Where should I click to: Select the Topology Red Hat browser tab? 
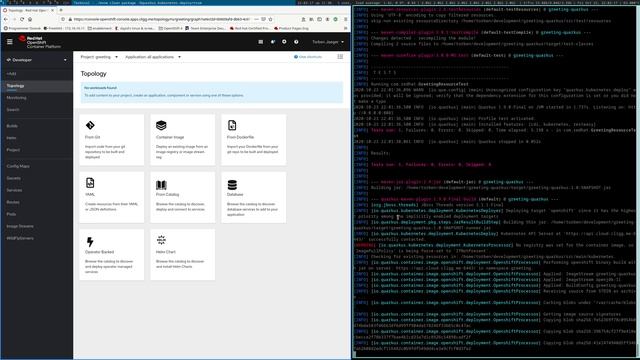pos(29,10)
